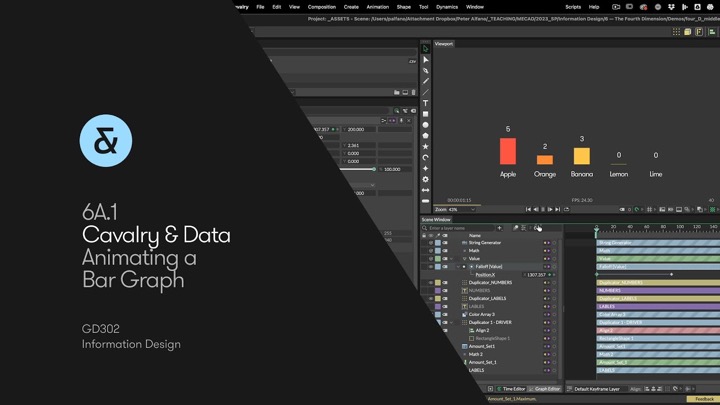Screen dimensions: 720x405
Task: Open the File menu
Action: coord(260,7)
